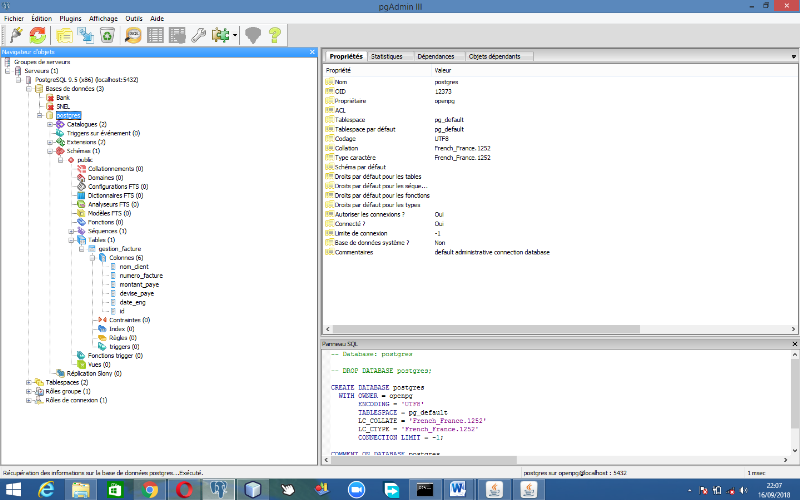The height and width of the screenshot is (500, 800).
Task: Click the Properties toolbar icon
Action: tap(64, 35)
